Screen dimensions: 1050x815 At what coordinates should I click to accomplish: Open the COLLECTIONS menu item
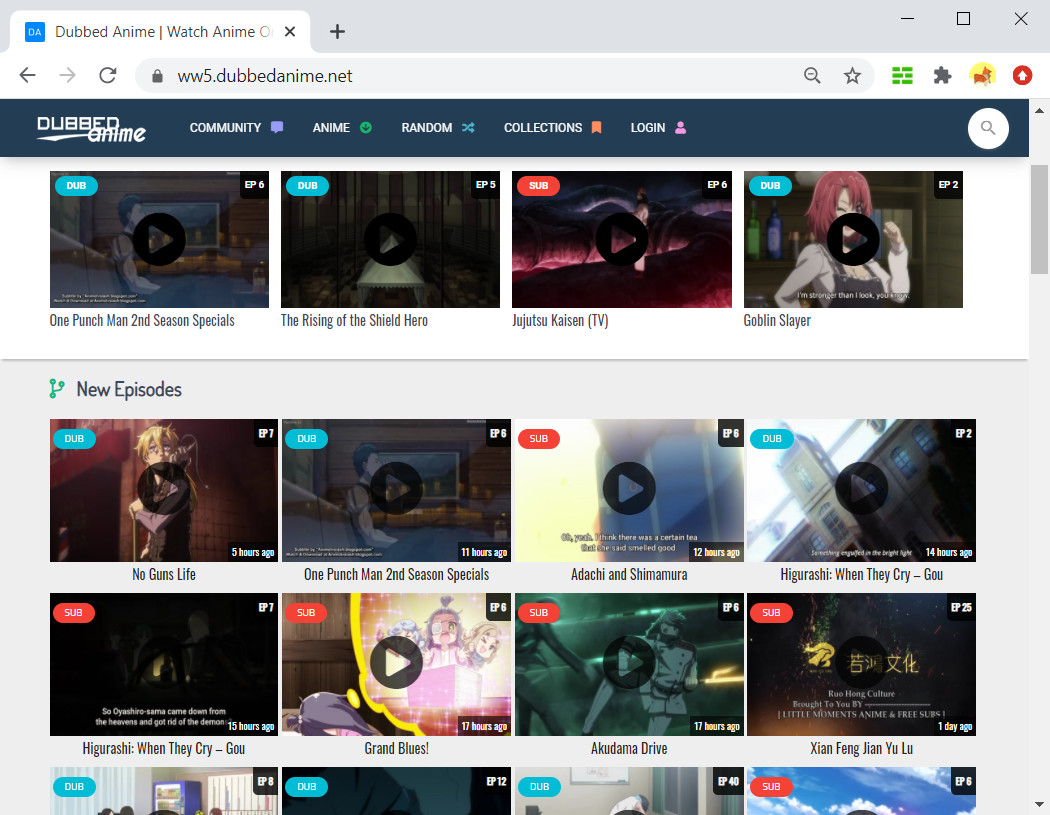click(x=553, y=127)
